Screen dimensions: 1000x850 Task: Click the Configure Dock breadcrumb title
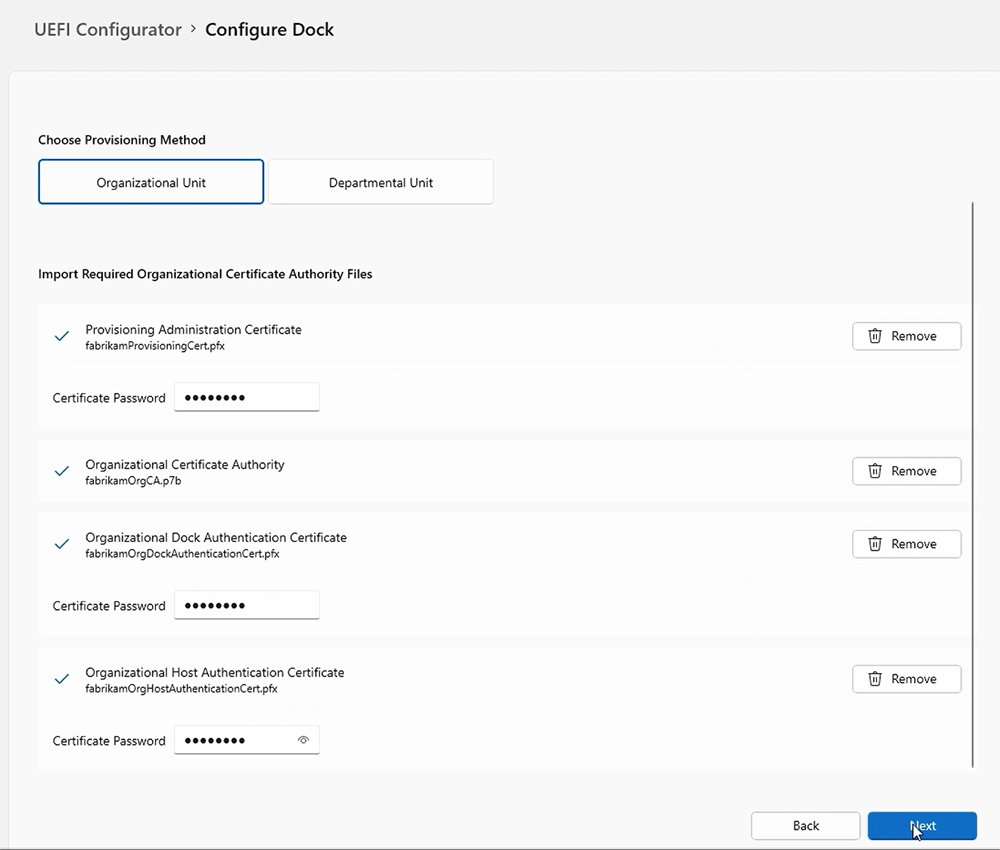[x=269, y=30]
